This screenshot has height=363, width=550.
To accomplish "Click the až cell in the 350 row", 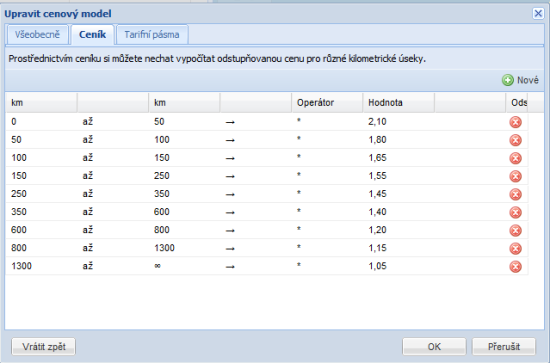I will click(x=88, y=212).
